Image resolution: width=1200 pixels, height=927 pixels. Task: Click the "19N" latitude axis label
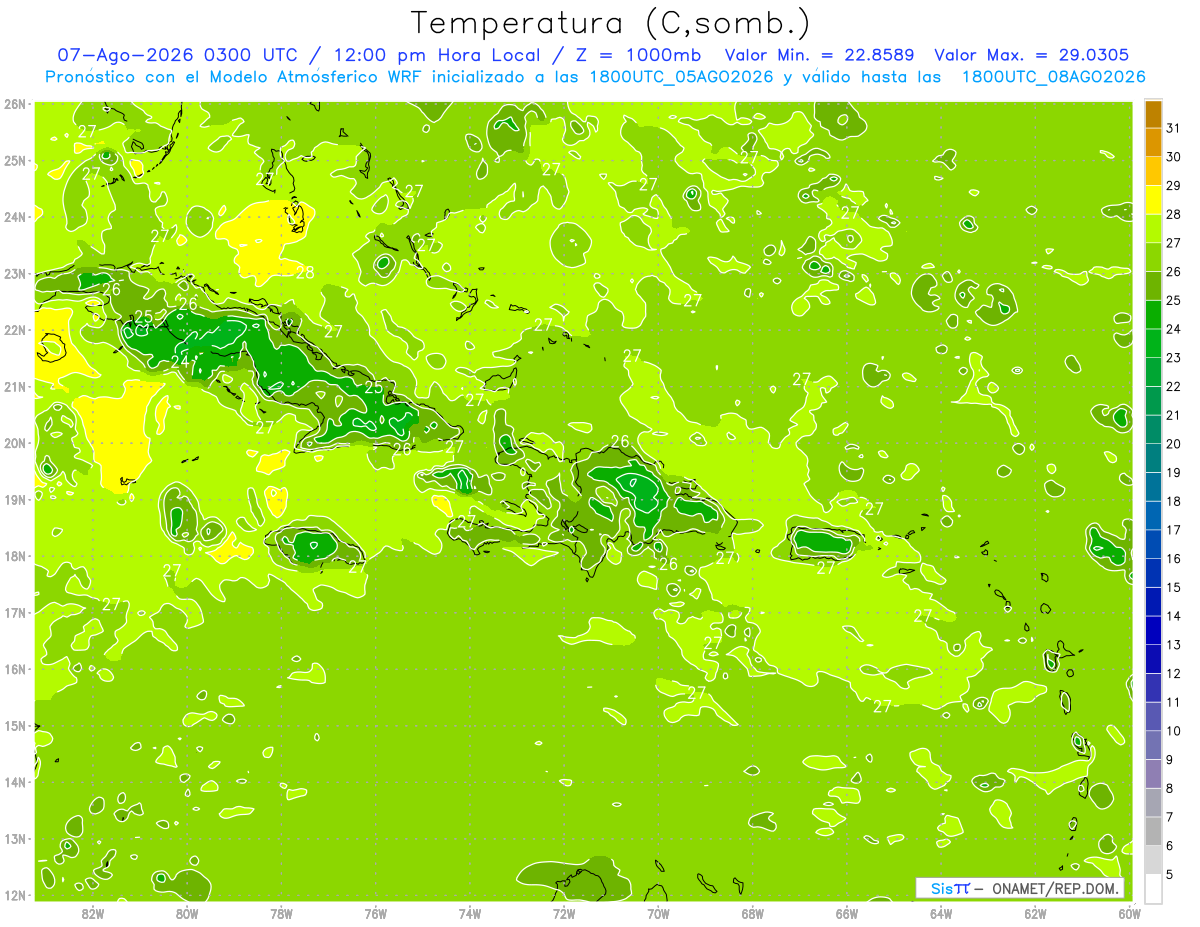[15, 499]
